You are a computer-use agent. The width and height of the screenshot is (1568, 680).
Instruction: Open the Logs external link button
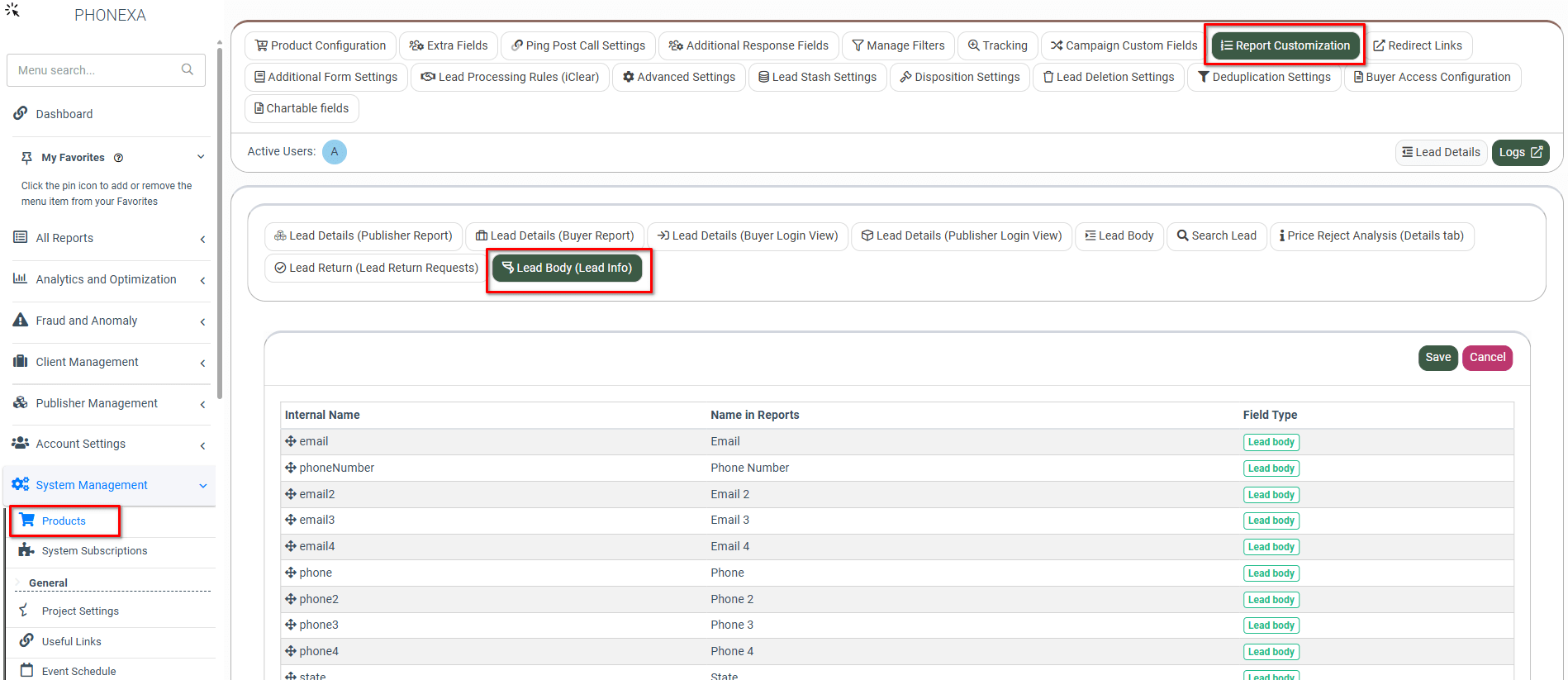1520,152
